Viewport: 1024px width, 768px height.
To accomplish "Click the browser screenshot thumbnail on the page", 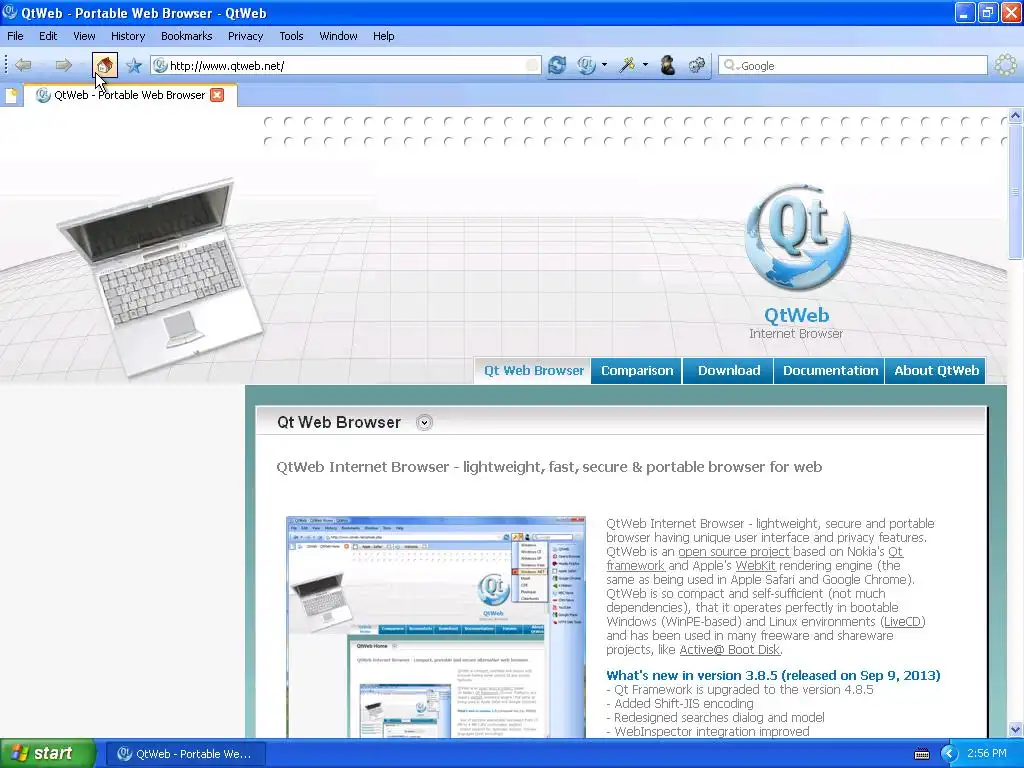I will [x=436, y=627].
